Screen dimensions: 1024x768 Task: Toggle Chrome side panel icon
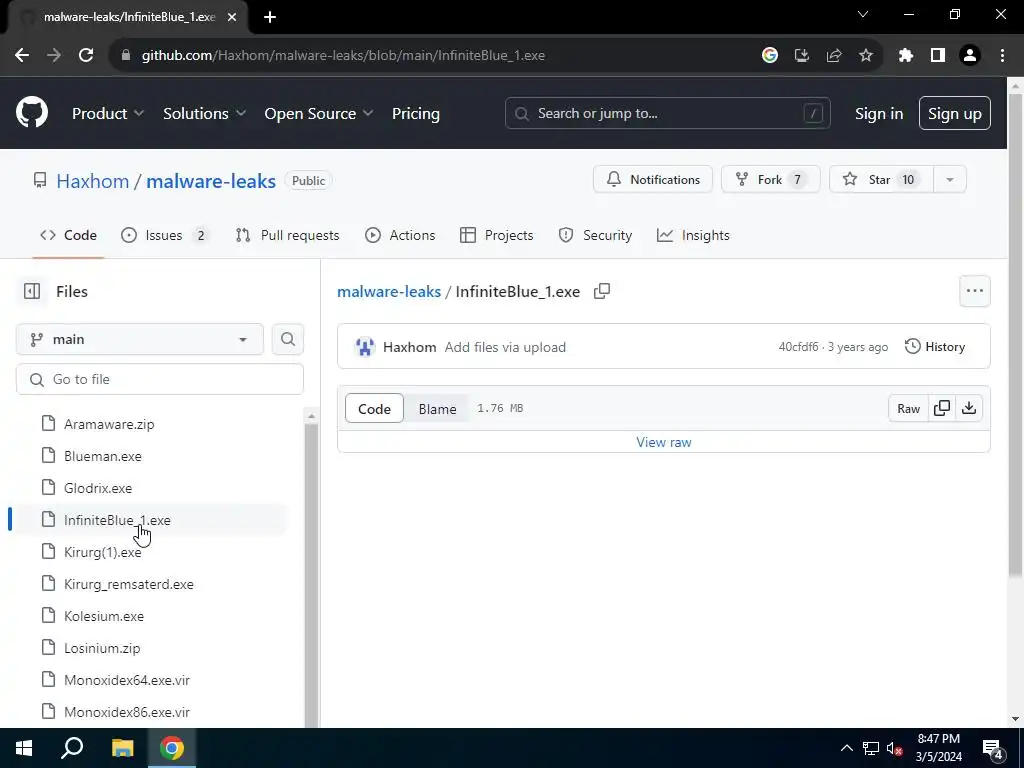pyautogui.click(x=938, y=56)
